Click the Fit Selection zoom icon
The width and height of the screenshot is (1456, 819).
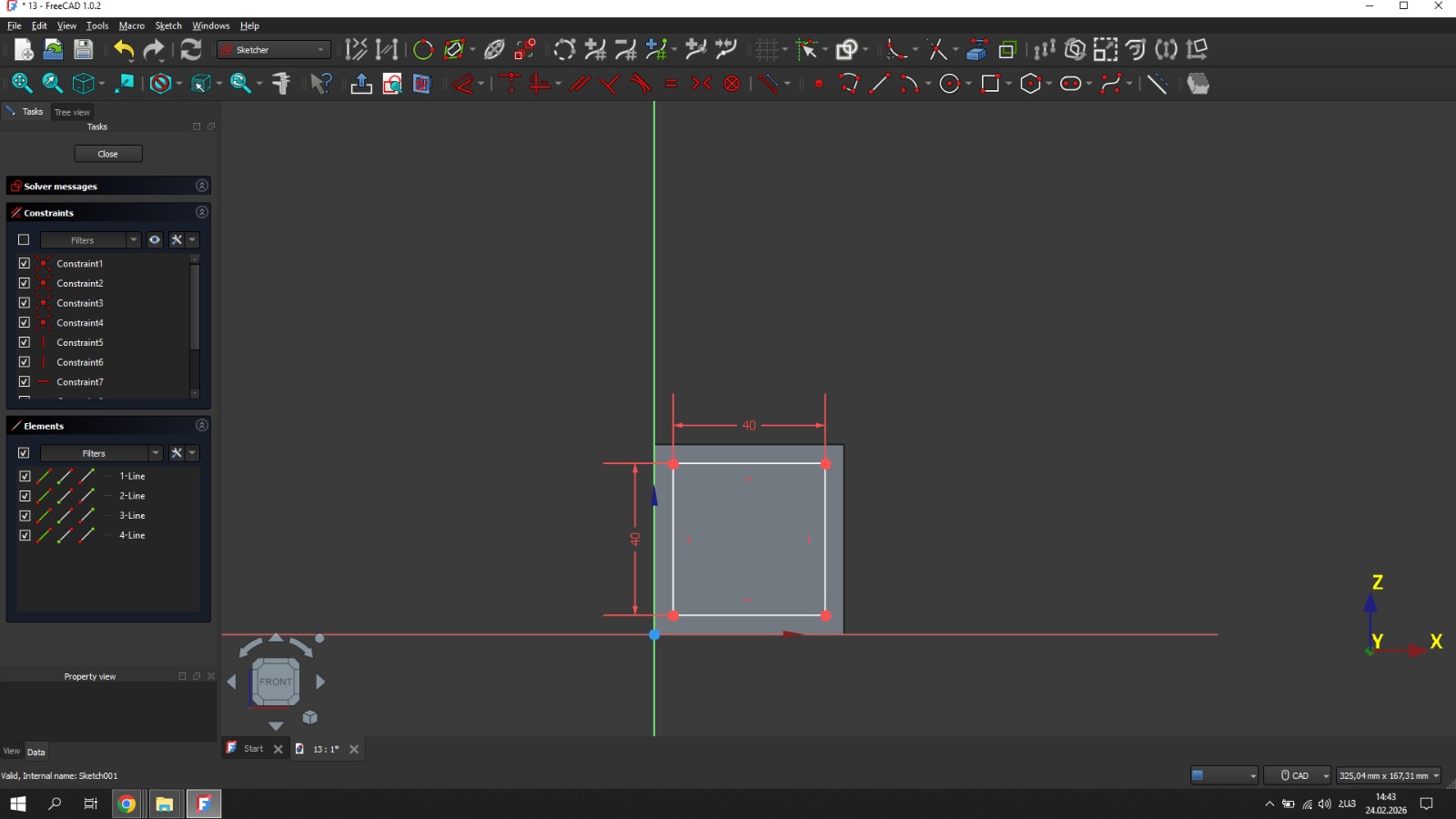(x=52, y=84)
